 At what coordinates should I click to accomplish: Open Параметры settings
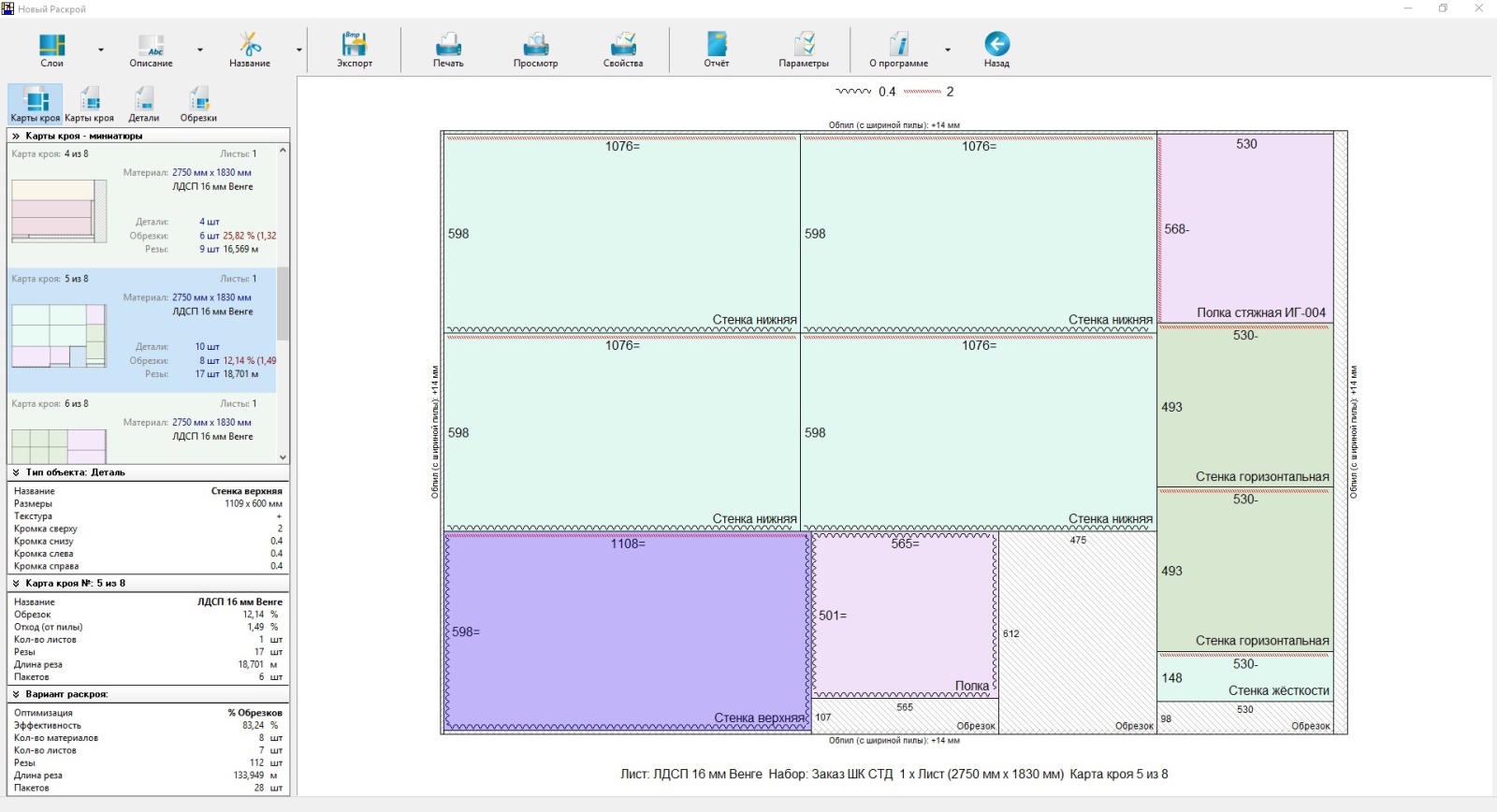[804, 50]
